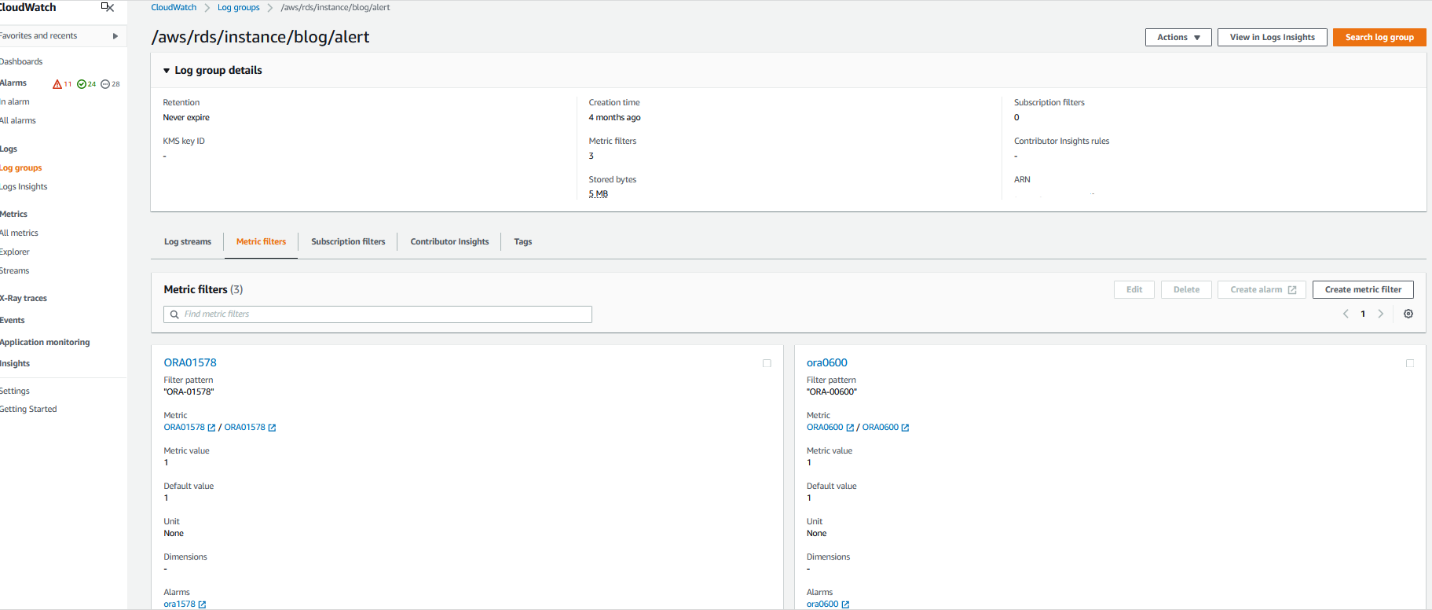Click the 5 MB stored bytes value

pyautogui.click(x=598, y=194)
